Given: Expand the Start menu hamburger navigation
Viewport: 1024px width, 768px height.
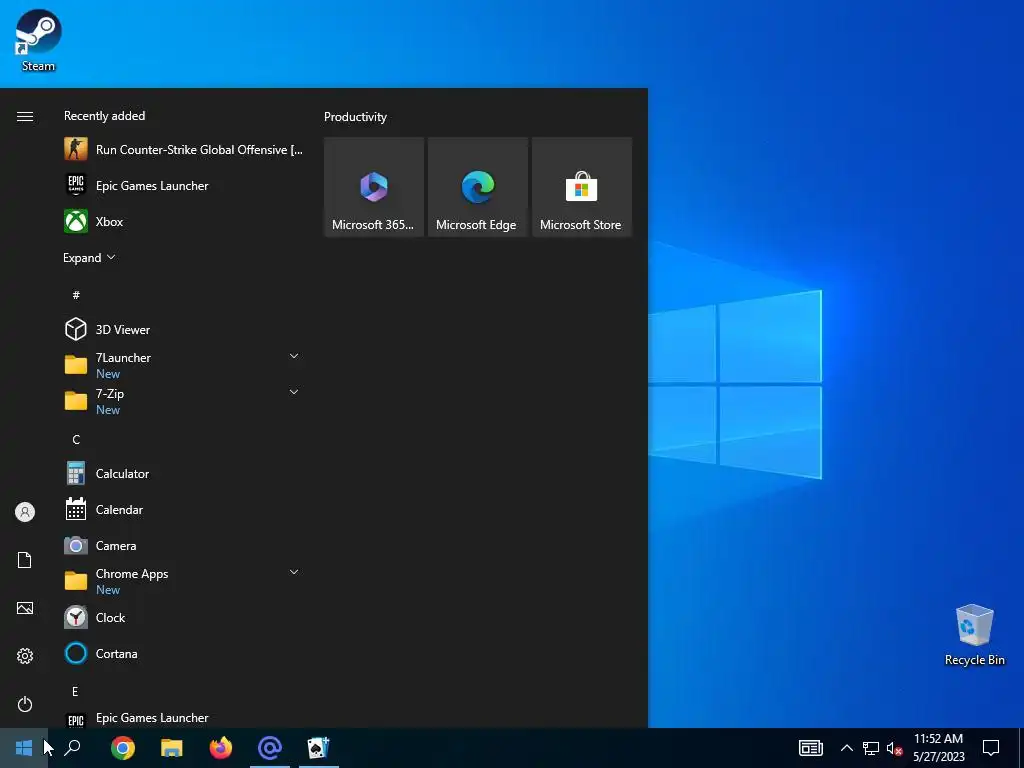Looking at the screenshot, I should (25, 116).
